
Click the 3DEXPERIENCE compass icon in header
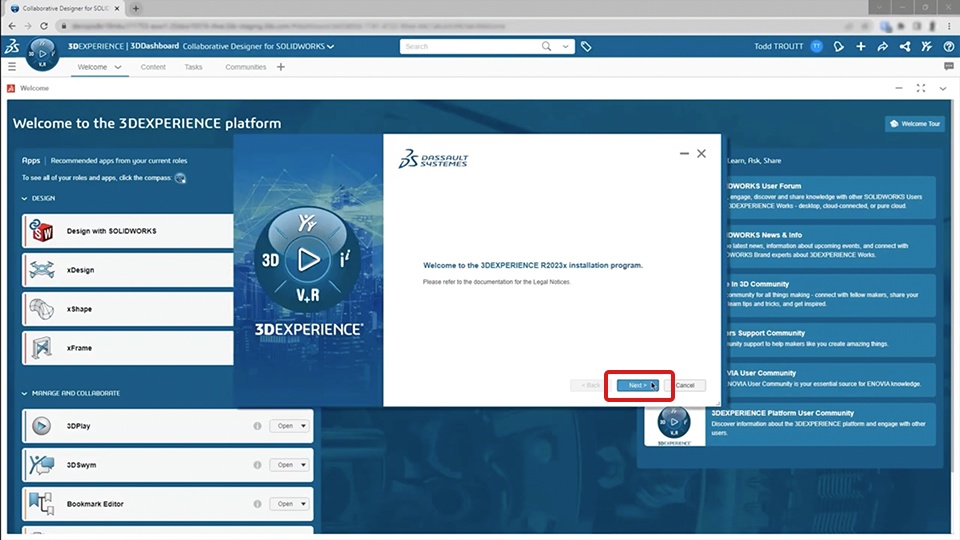[42, 54]
